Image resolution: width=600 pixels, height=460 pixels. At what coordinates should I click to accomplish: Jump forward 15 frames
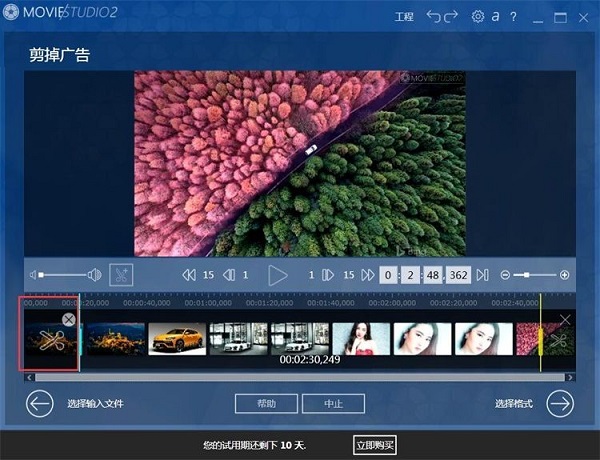[368, 275]
